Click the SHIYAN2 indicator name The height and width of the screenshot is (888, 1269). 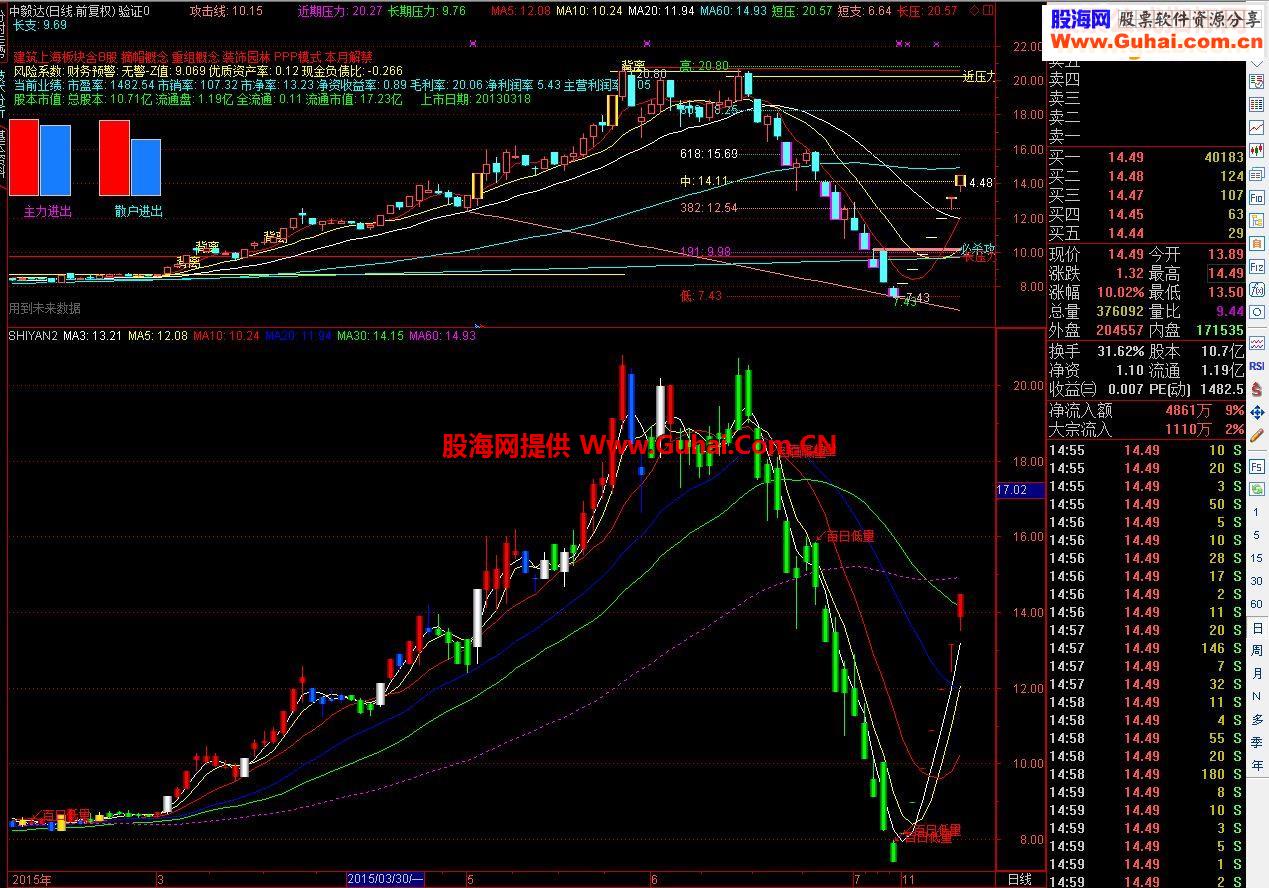(33, 336)
